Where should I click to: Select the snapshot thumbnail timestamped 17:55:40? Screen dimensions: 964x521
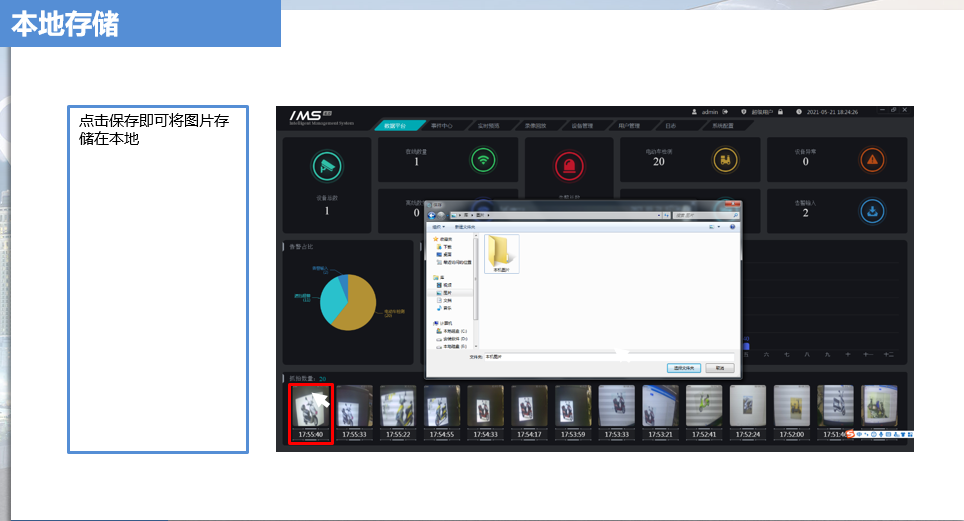[310, 414]
